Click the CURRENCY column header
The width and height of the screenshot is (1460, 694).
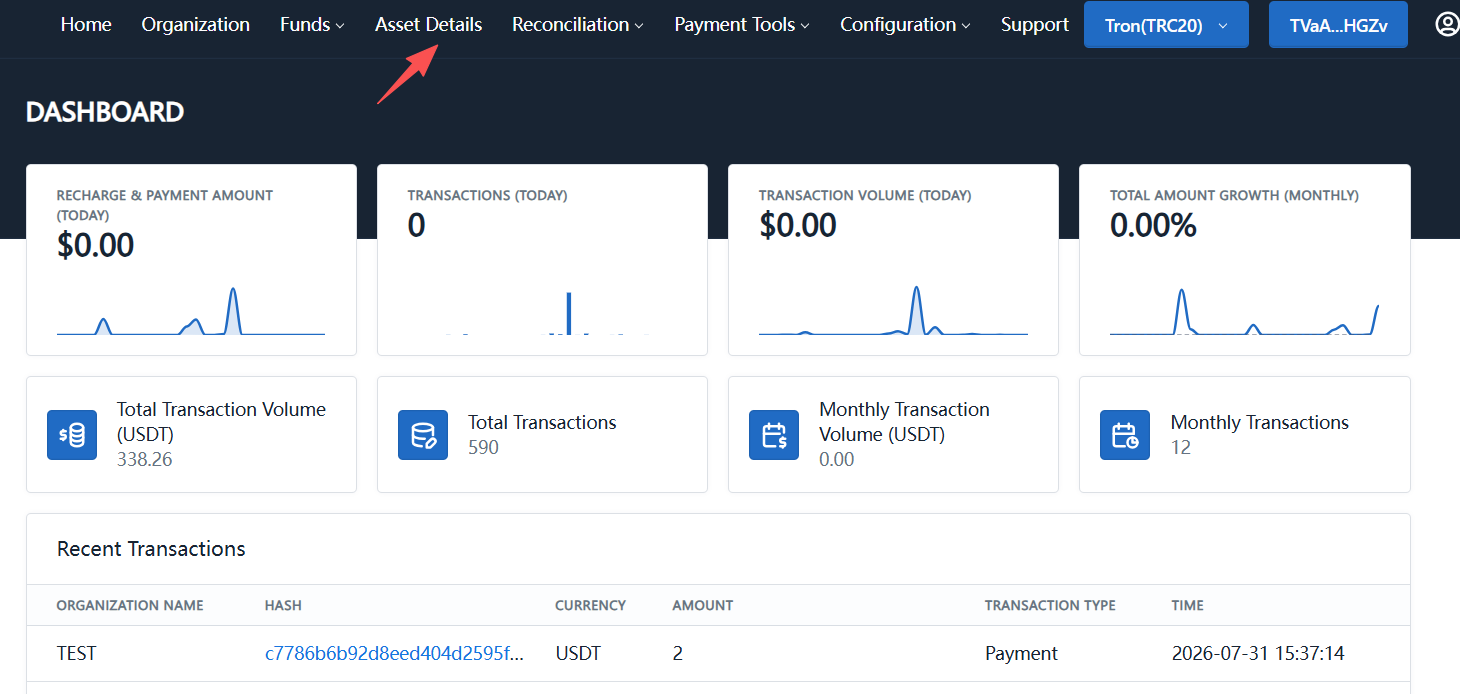[x=591, y=605]
